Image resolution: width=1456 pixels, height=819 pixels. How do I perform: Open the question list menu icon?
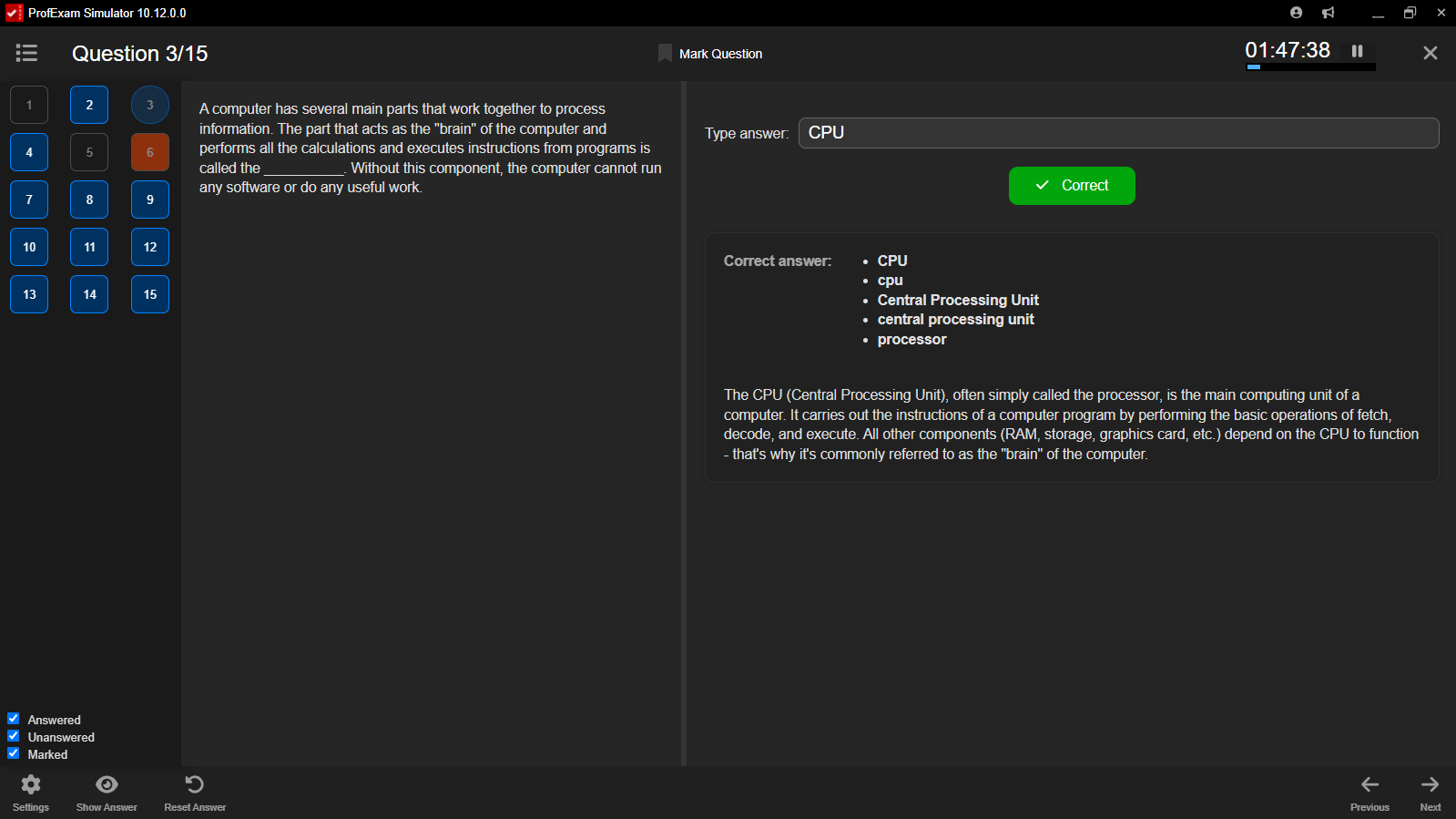(x=26, y=54)
